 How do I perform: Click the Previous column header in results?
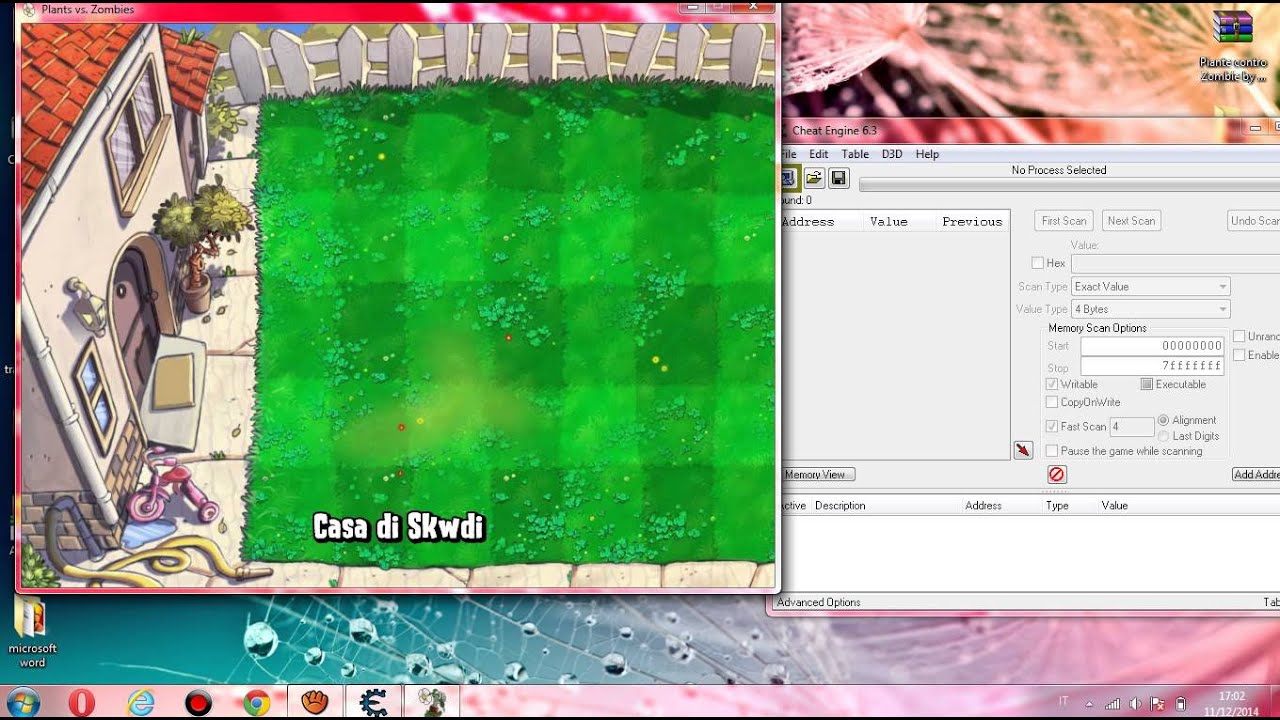pos(972,222)
